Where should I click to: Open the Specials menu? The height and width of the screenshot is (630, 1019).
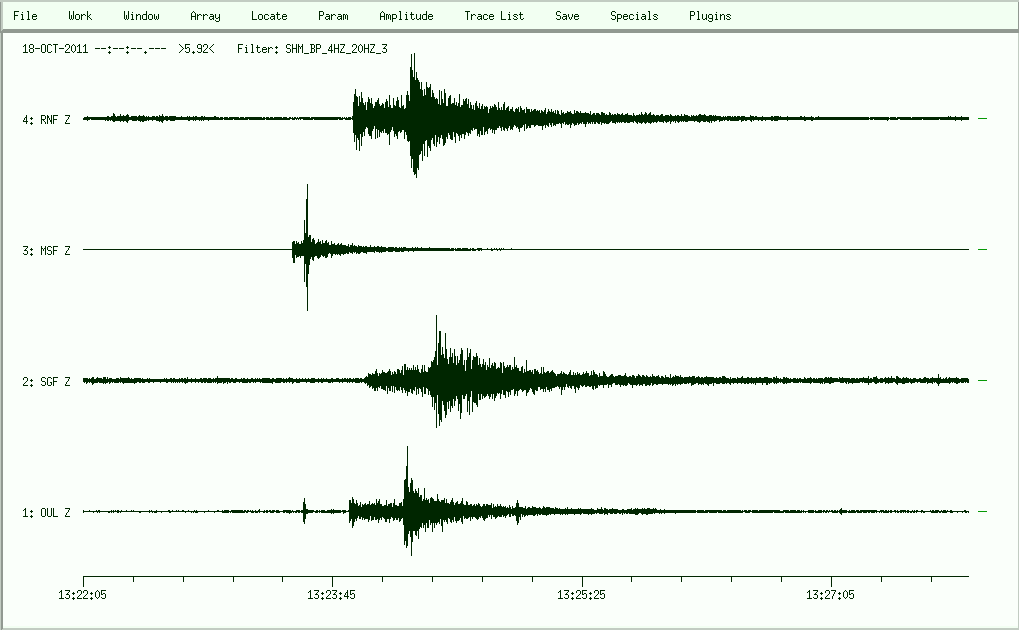pos(634,16)
